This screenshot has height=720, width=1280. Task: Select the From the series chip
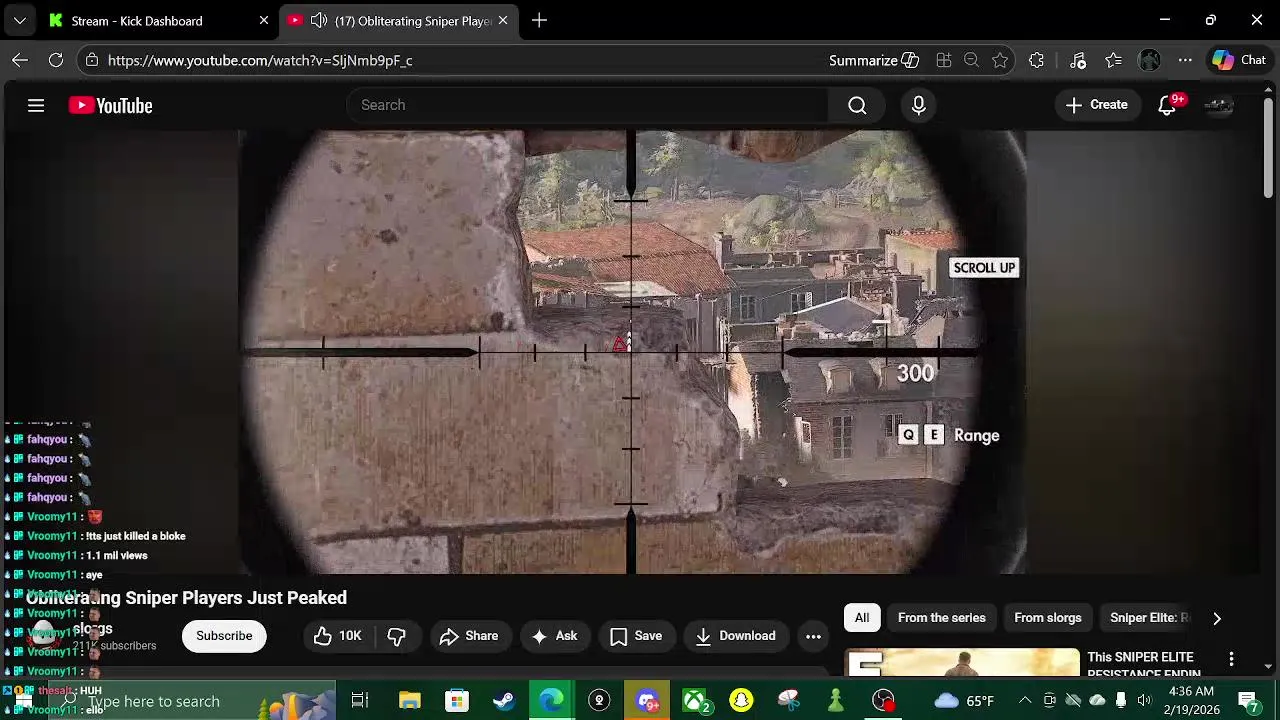pyautogui.click(x=941, y=618)
